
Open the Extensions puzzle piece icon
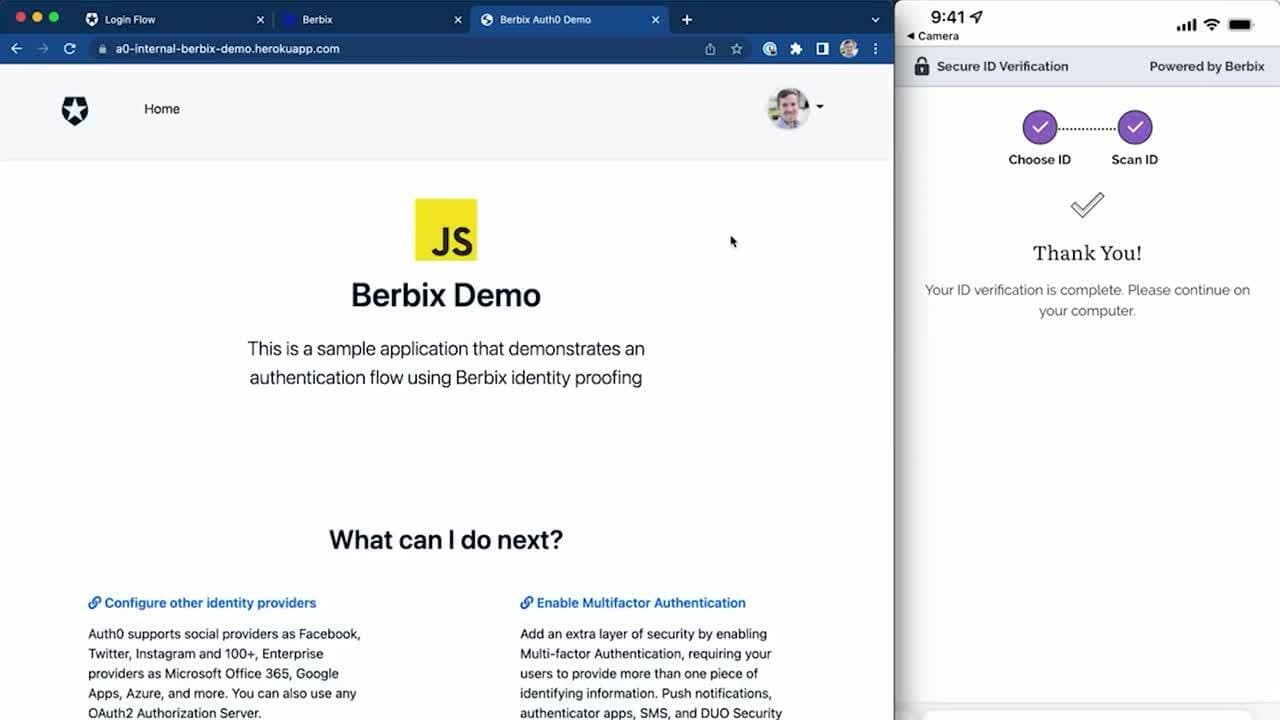coord(796,49)
